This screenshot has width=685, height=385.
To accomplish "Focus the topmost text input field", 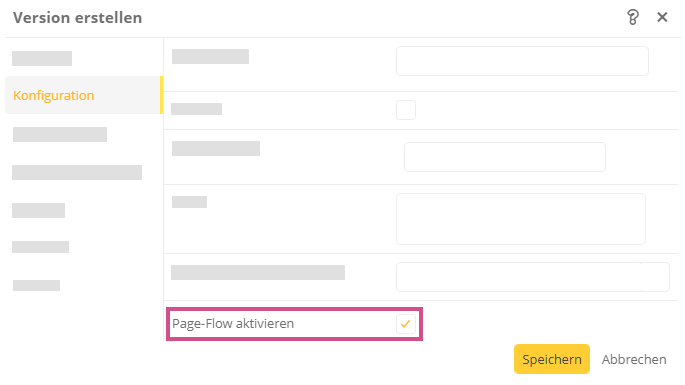I will tap(522, 61).
